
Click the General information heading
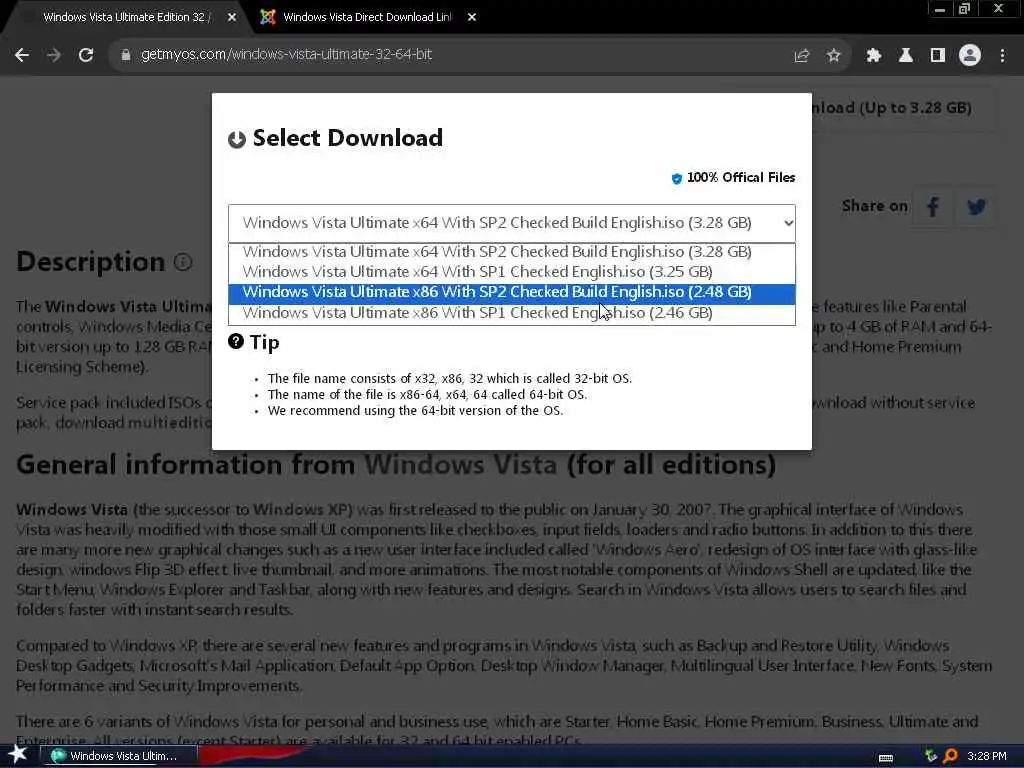pyautogui.click(x=396, y=464)
